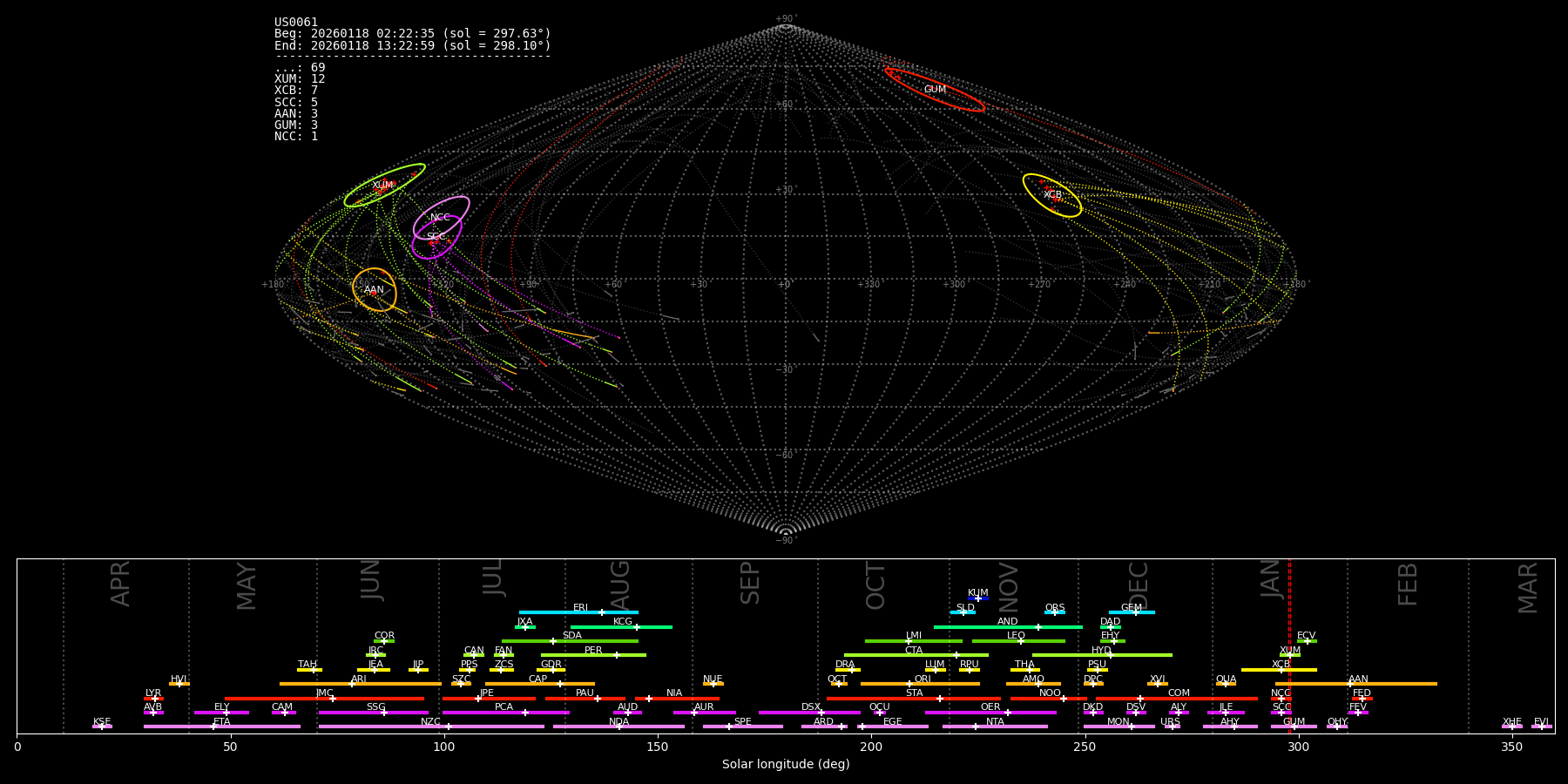Click the JMC shower label in timeline
This screenshot has height=784, width=1568.
(x=324, y=693)
